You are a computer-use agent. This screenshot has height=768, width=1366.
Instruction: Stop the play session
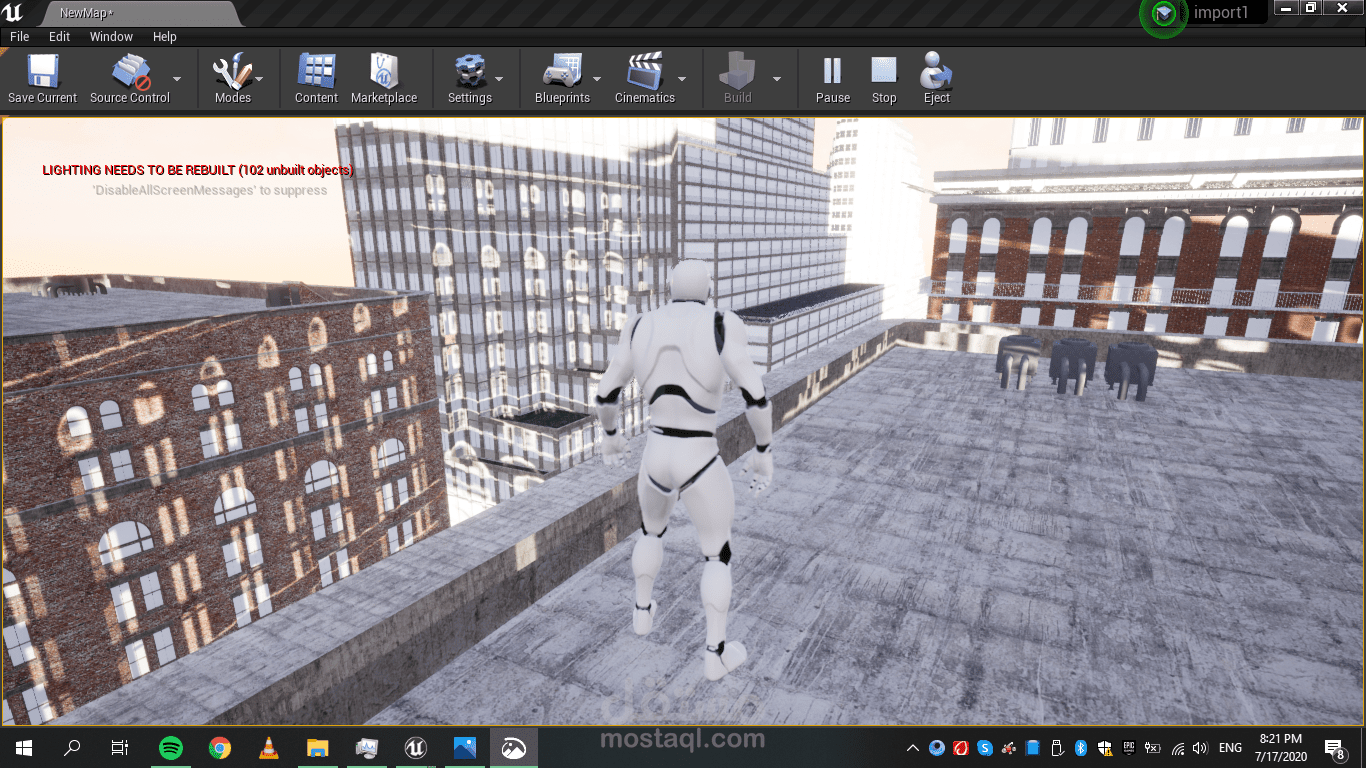[x=884, y=78]
